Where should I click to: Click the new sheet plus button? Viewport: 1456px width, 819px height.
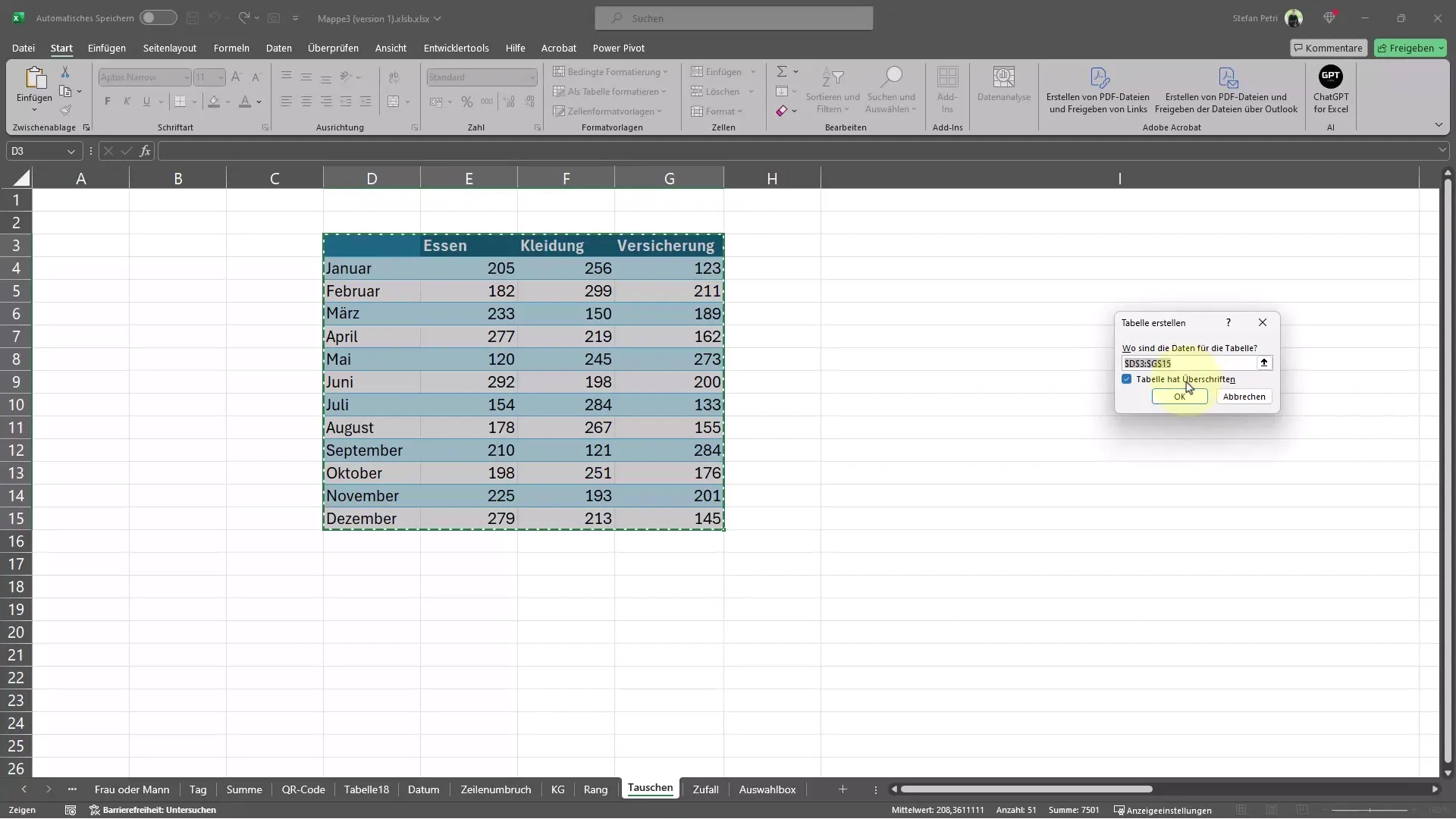pyautogui.click(x=843, y=789)
